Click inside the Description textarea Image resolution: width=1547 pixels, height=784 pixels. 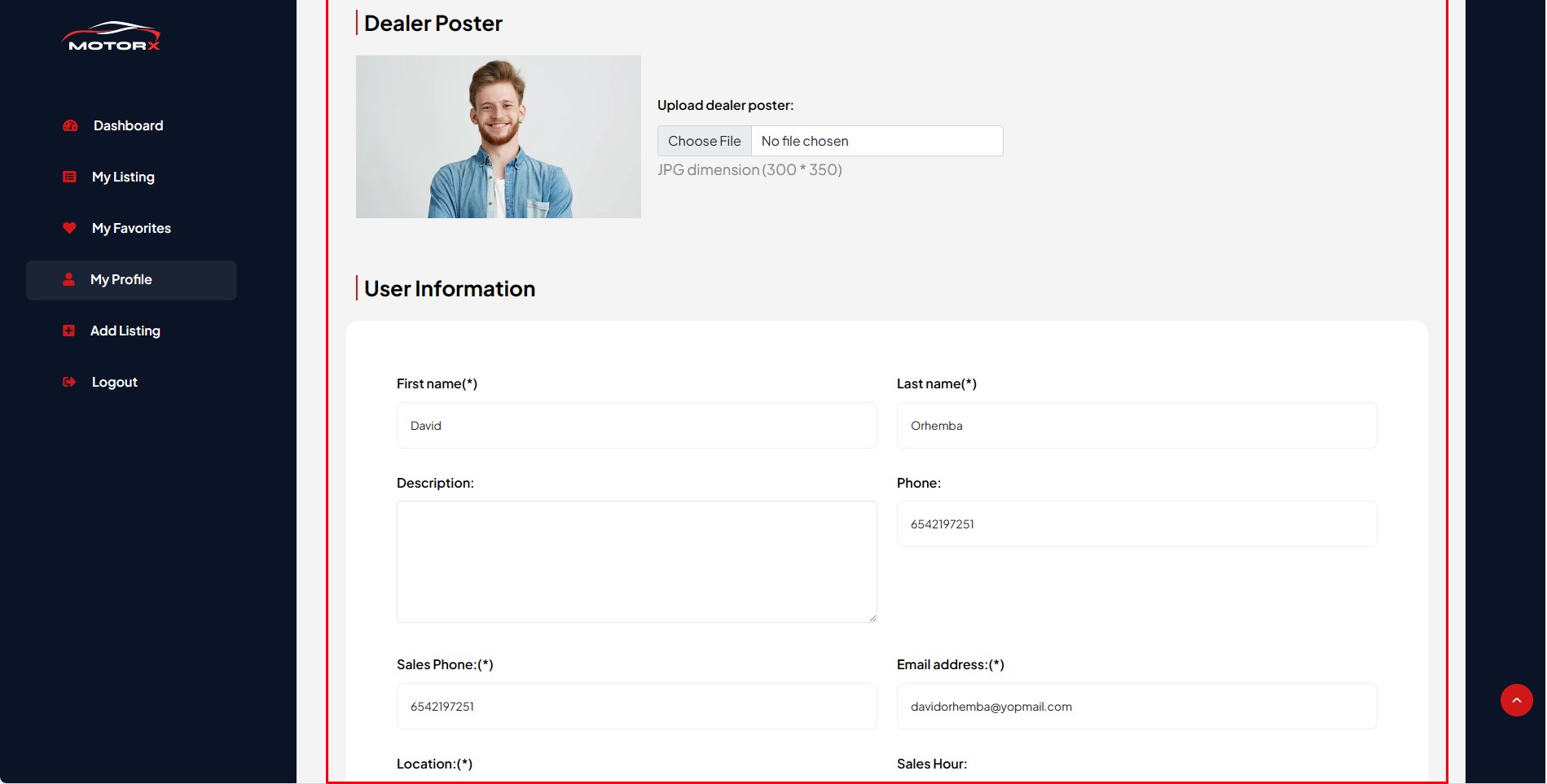pos(637,562)
